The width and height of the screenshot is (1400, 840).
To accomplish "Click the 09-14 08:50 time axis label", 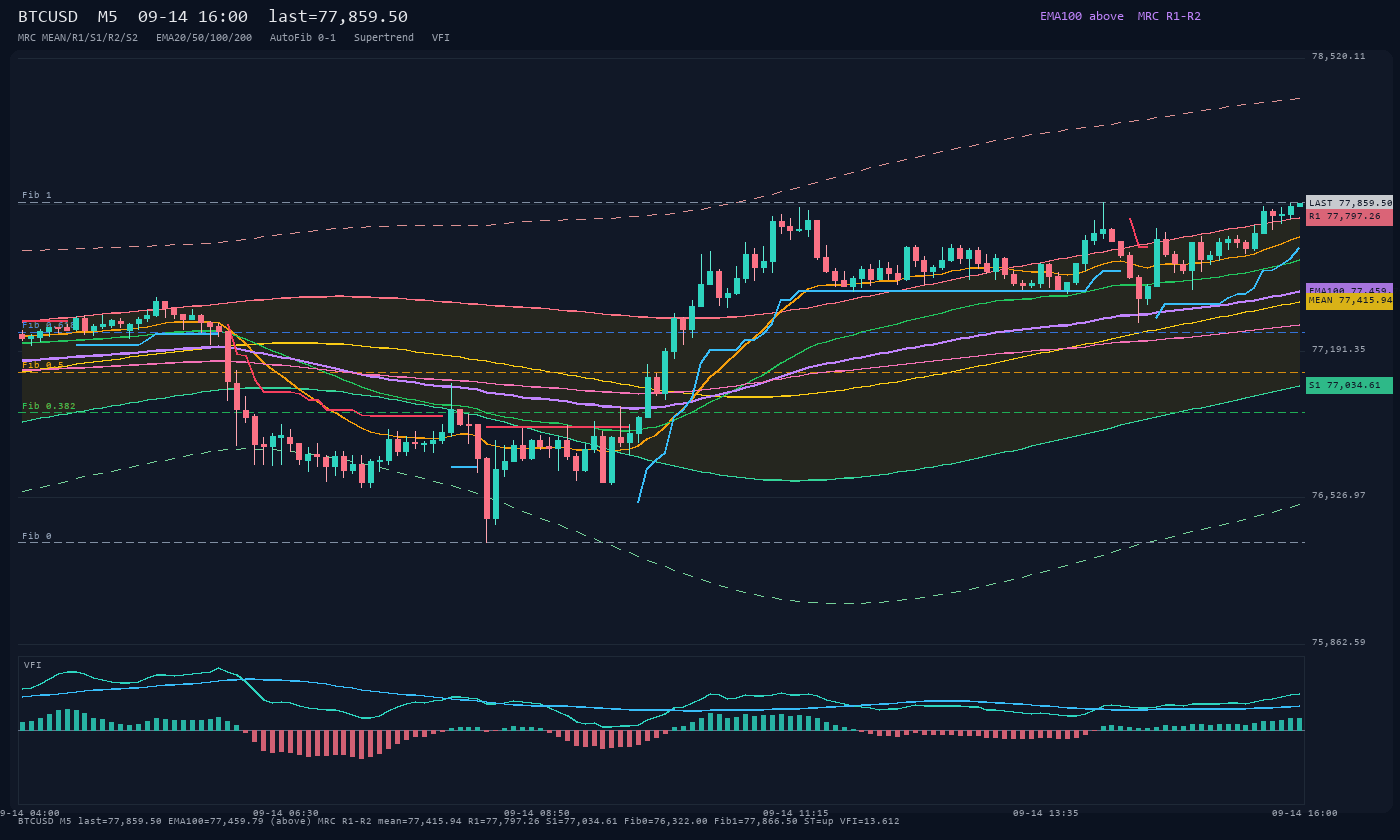I will pos(537,813).
